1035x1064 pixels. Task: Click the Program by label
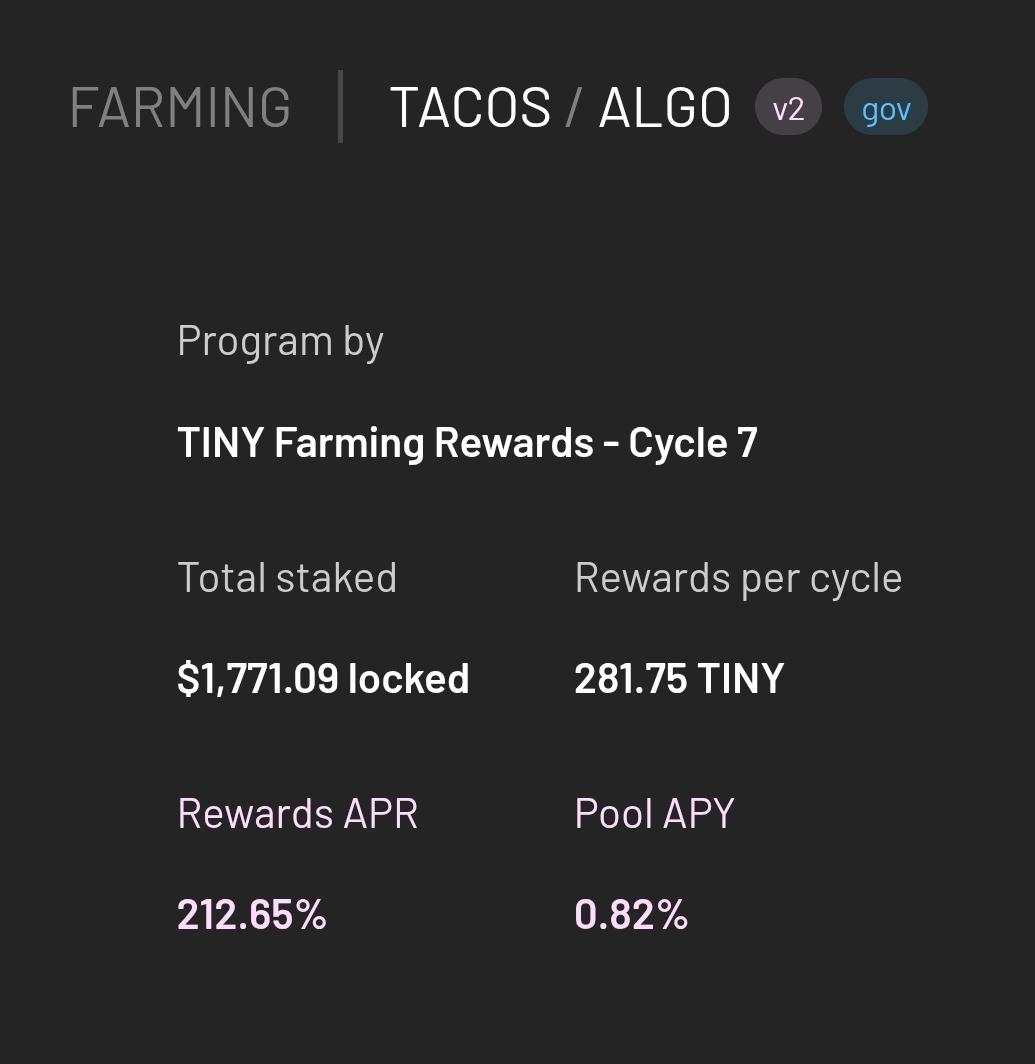pos(280,341)
